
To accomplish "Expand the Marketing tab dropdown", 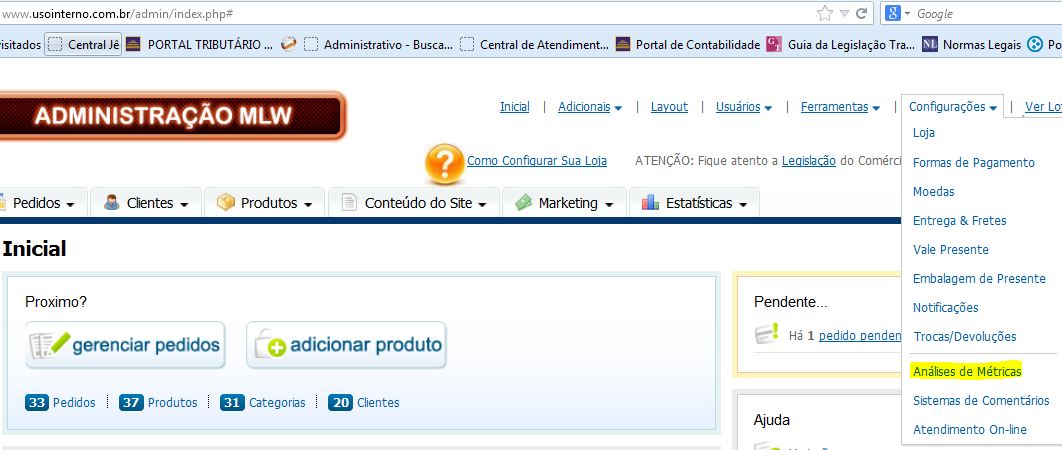I will coord(609,205).
